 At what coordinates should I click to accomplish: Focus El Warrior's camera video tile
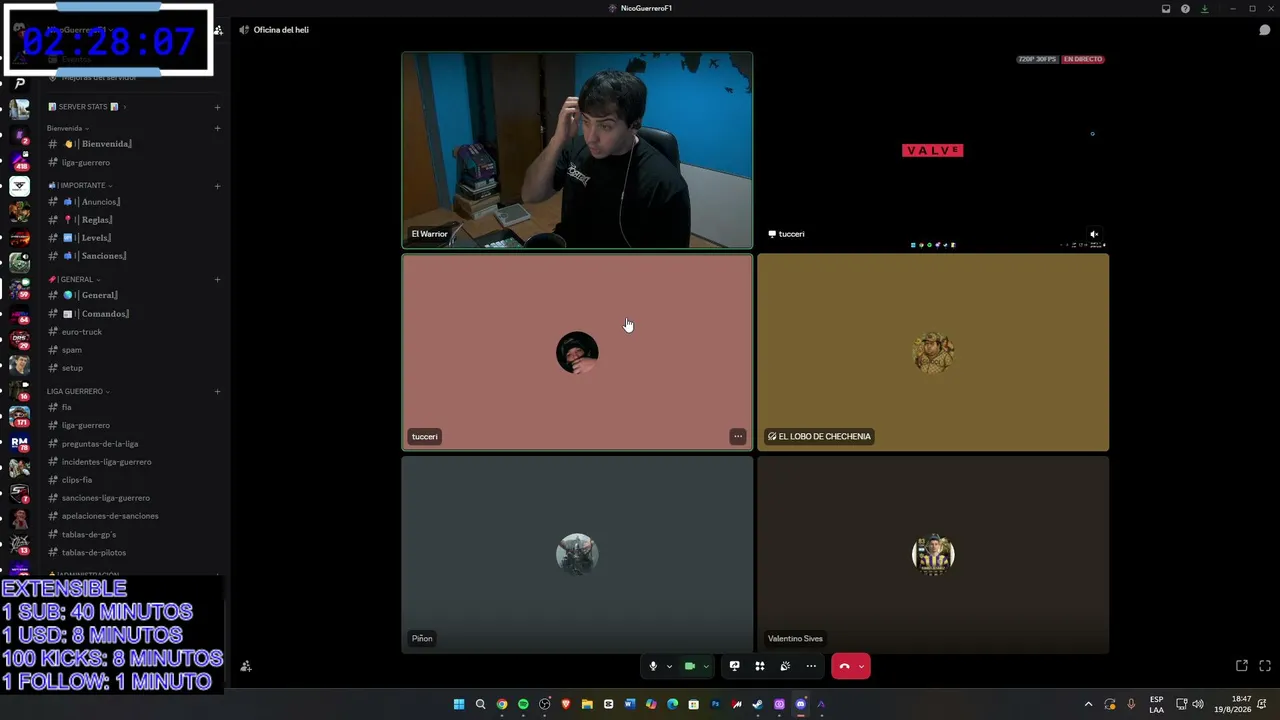click(x=577, y=150)
